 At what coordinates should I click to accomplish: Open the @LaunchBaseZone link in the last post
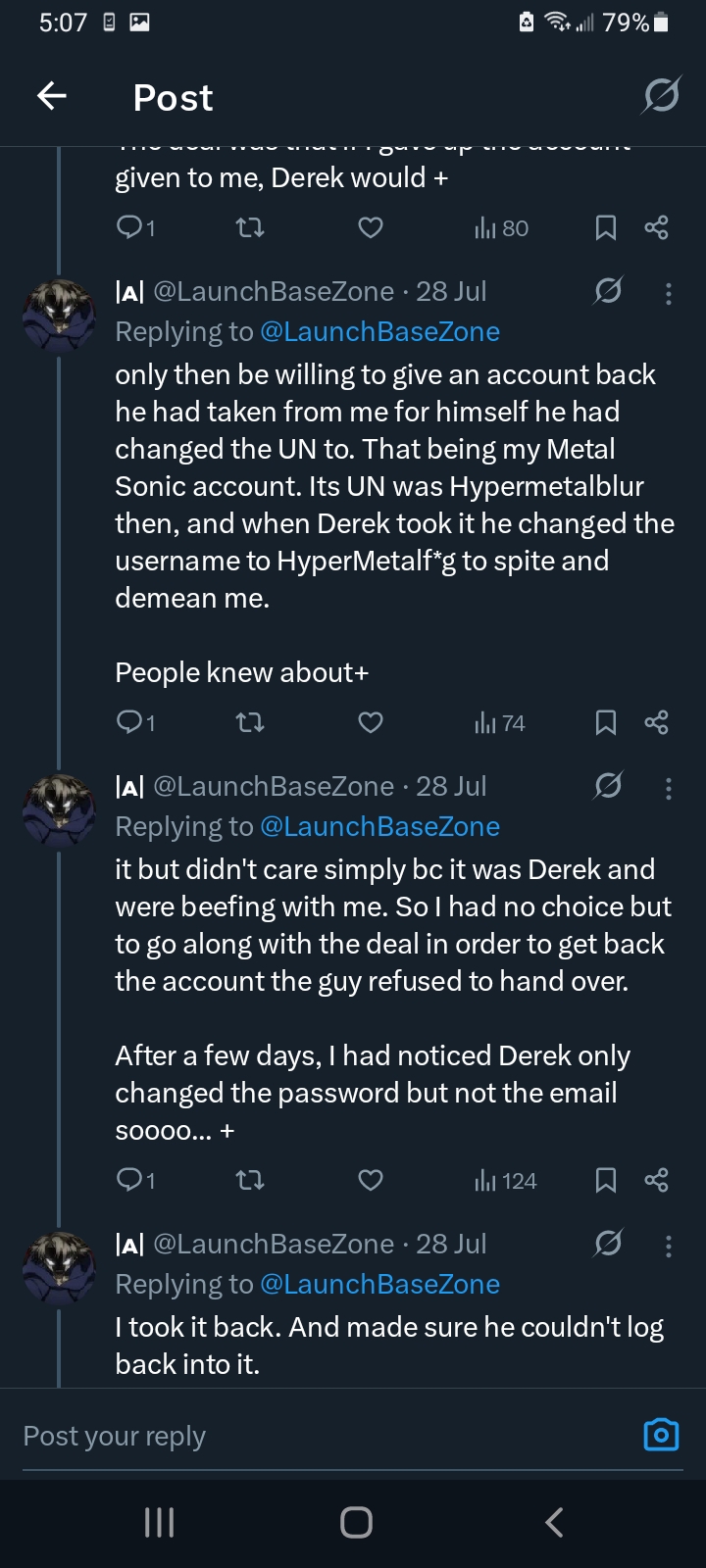coord(378,1284)
